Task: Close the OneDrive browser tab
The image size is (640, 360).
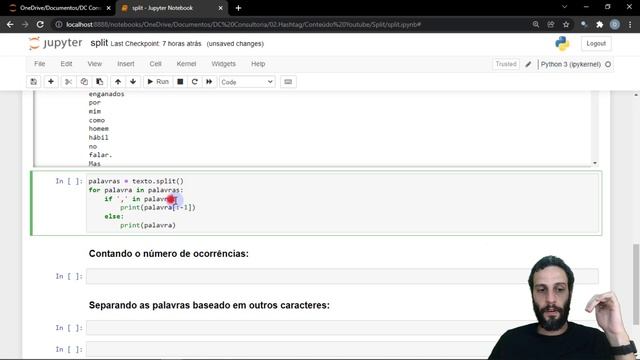Action: tap(109, 8)
